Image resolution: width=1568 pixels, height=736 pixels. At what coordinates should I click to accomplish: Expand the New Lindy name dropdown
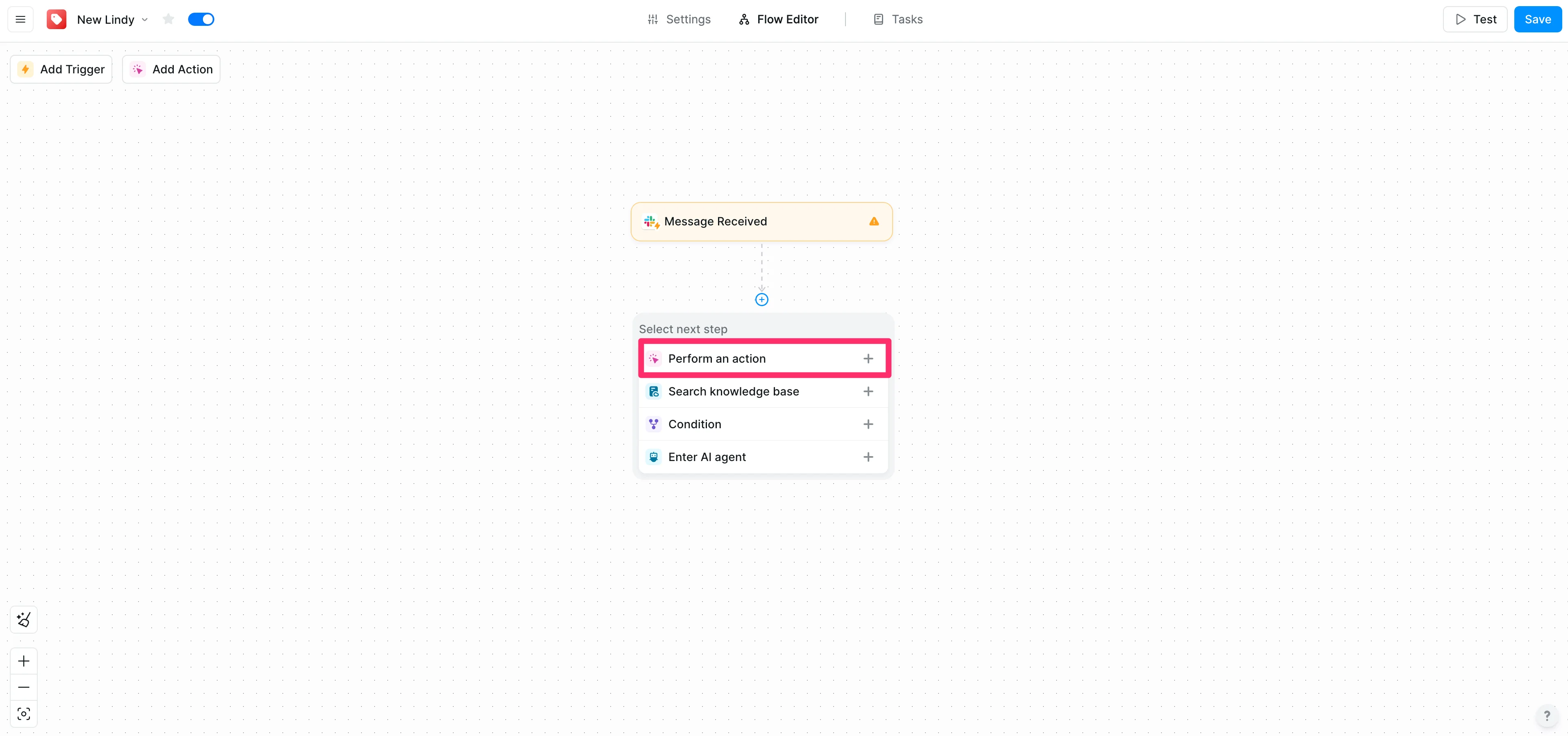145,20
